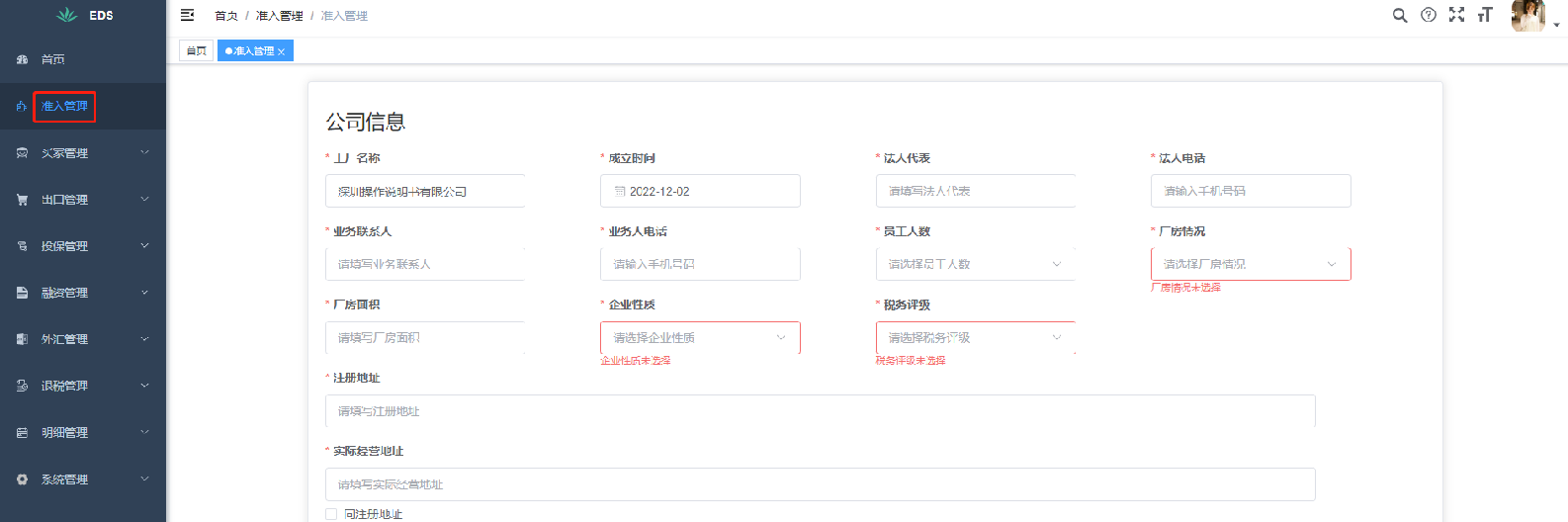
Task: Open the 税务评级 dropdown
Action: (x=976, y=338)
